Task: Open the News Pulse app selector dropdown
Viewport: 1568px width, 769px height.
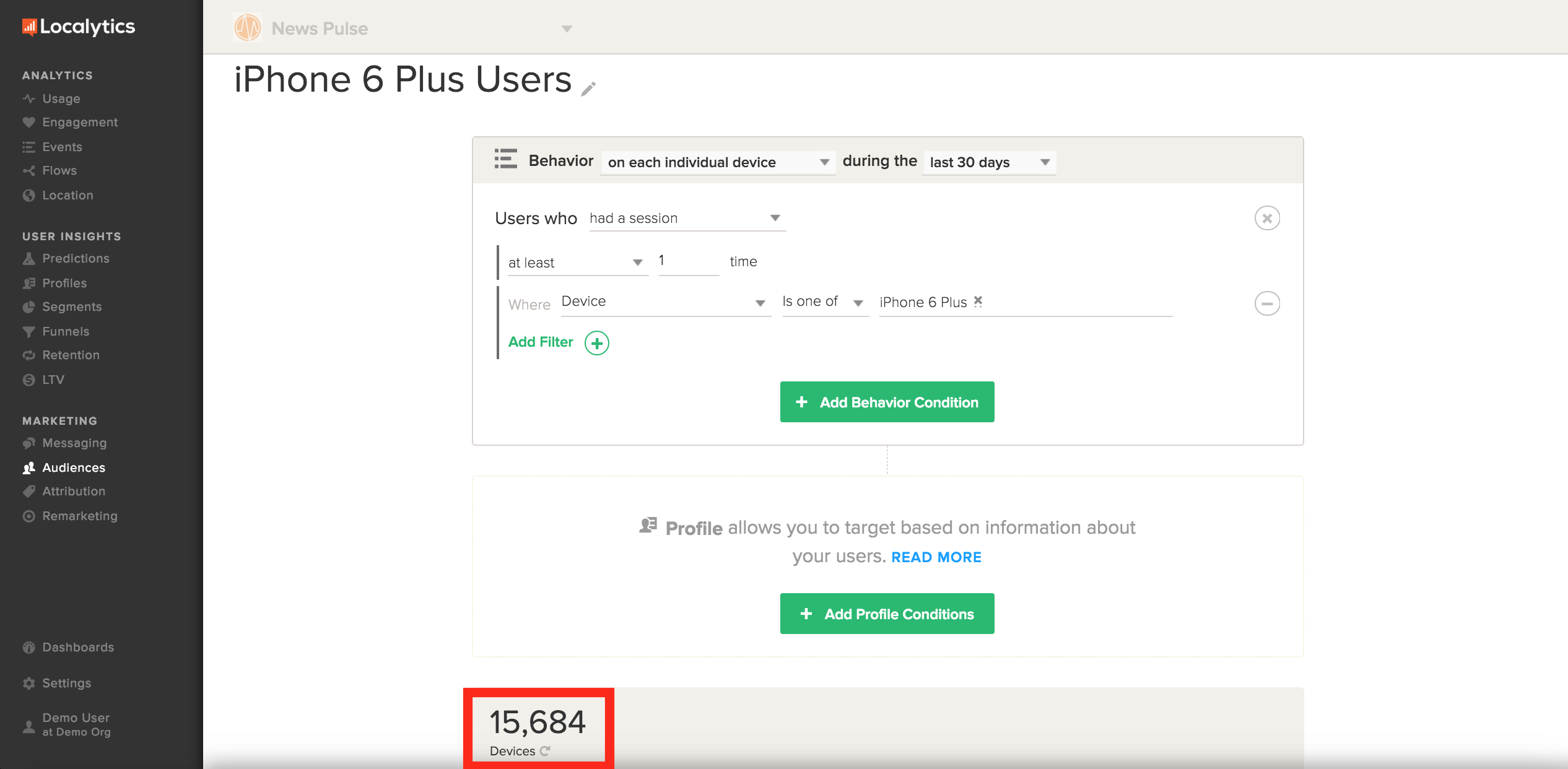Action: point(566,28)
